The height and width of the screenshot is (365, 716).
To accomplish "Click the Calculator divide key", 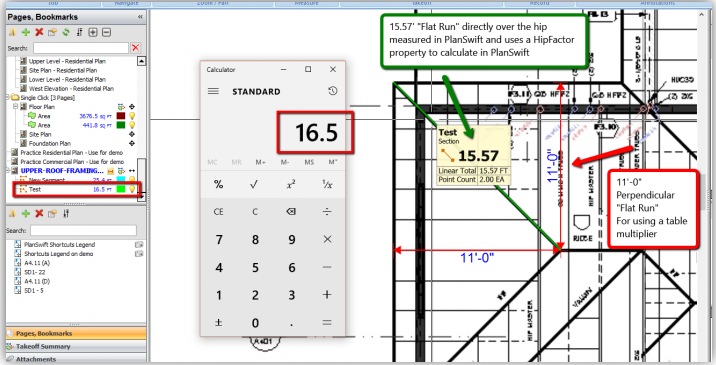I will [x=327, y=212].
